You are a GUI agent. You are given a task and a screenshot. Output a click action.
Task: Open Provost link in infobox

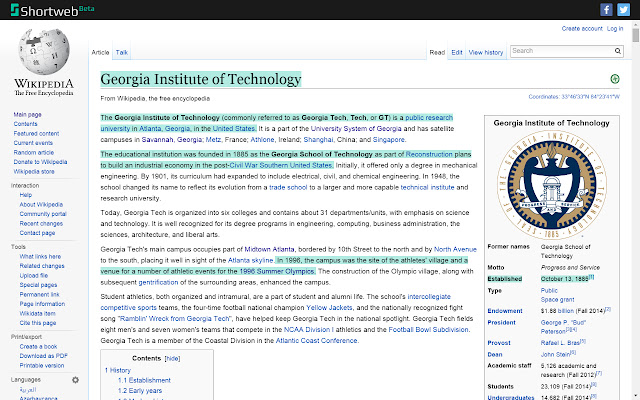tap(499, 343)
